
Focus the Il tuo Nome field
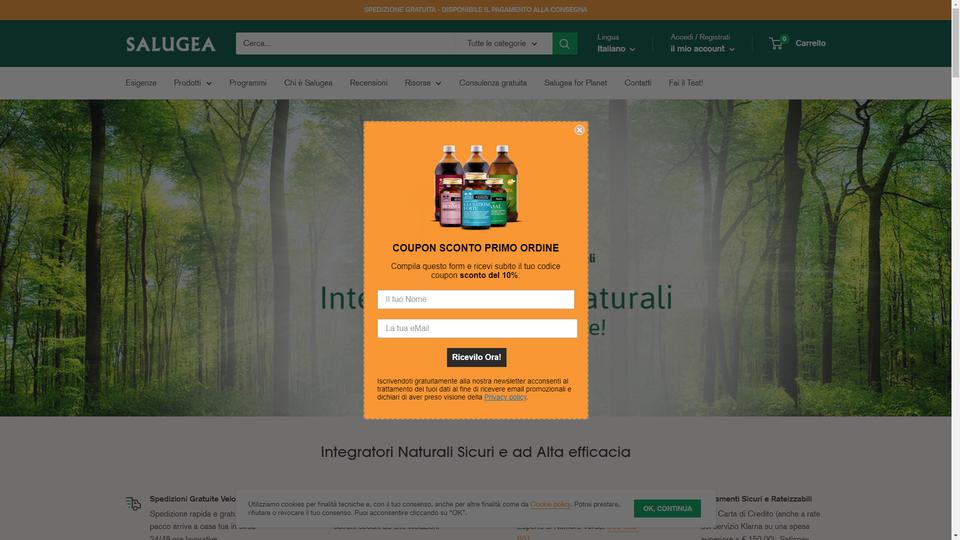[476, 299]
